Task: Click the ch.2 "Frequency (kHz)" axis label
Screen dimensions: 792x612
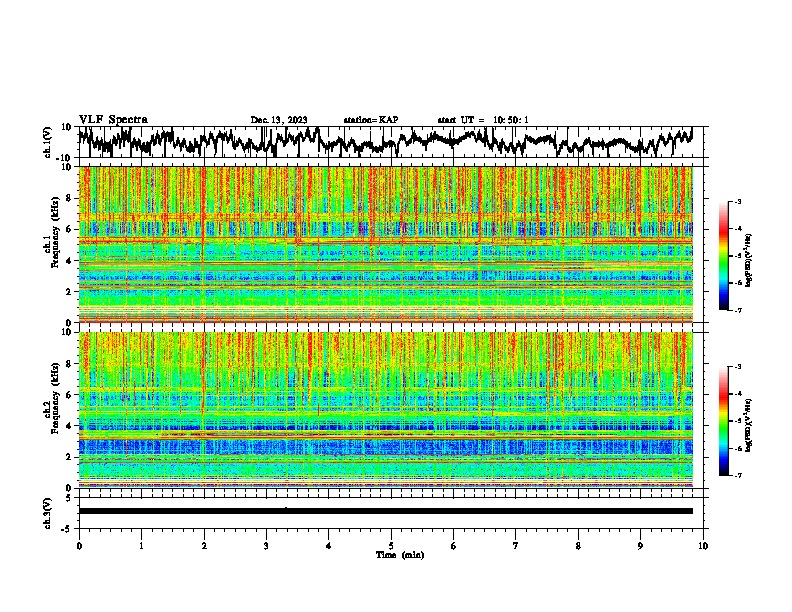Action: pos(55,398)
